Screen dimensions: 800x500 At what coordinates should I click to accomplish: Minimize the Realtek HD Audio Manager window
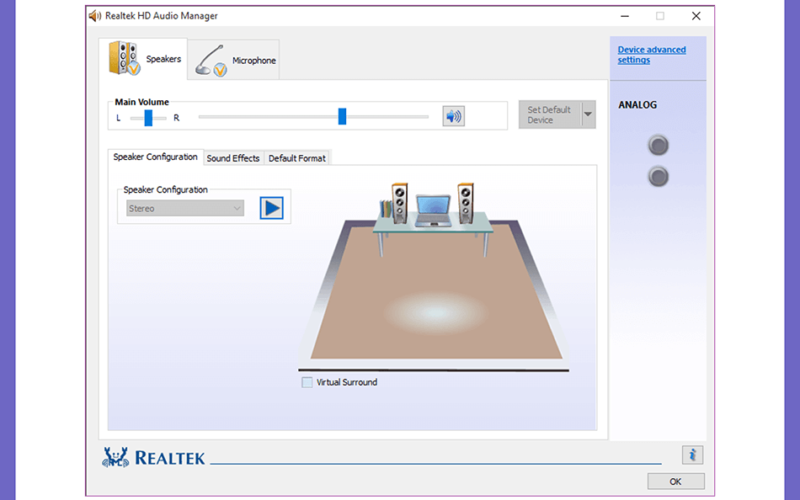pyautogui.click(x=624, y=16)
